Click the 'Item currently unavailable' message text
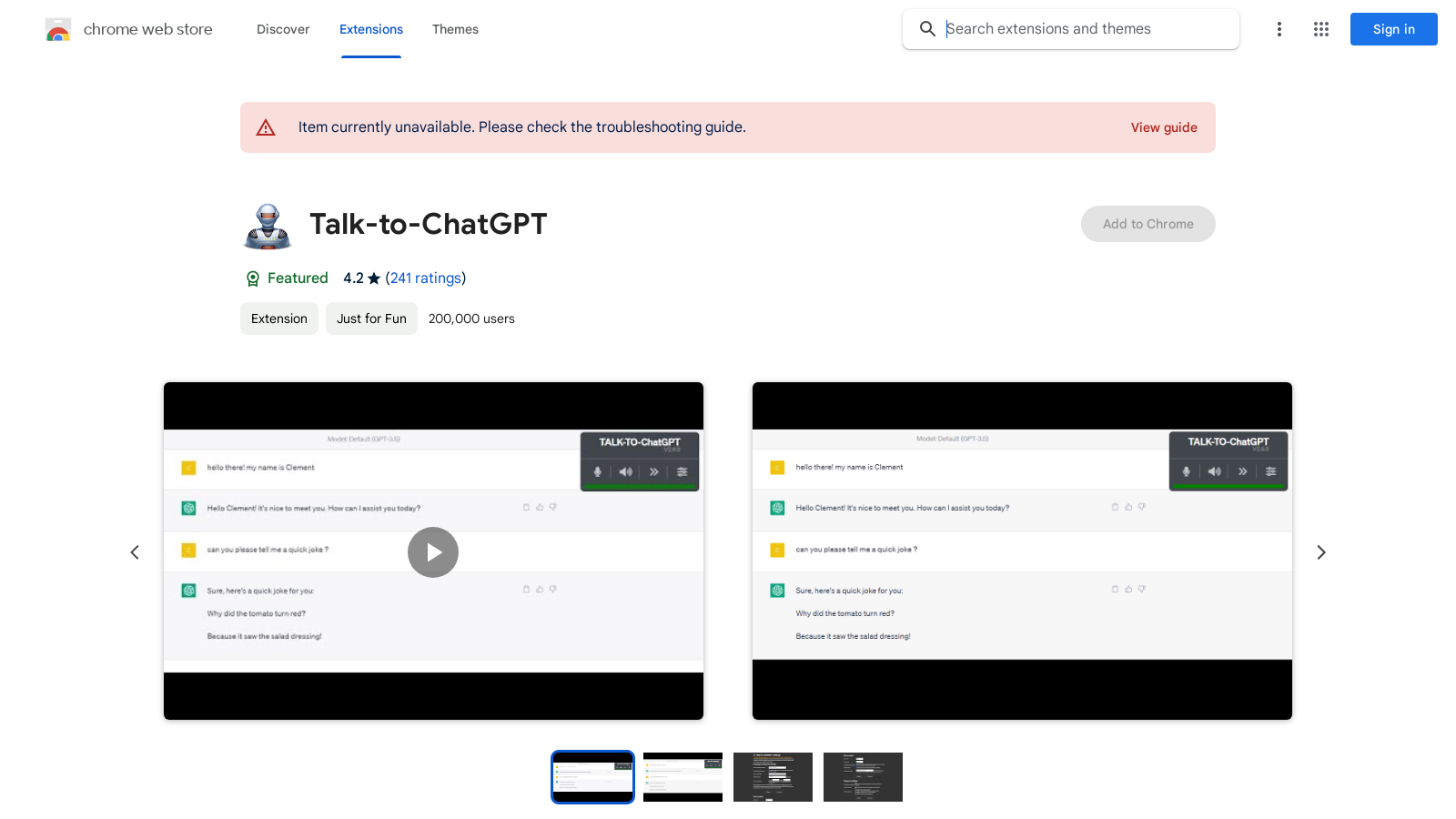The image size is (1456, 819). point(522,127)
